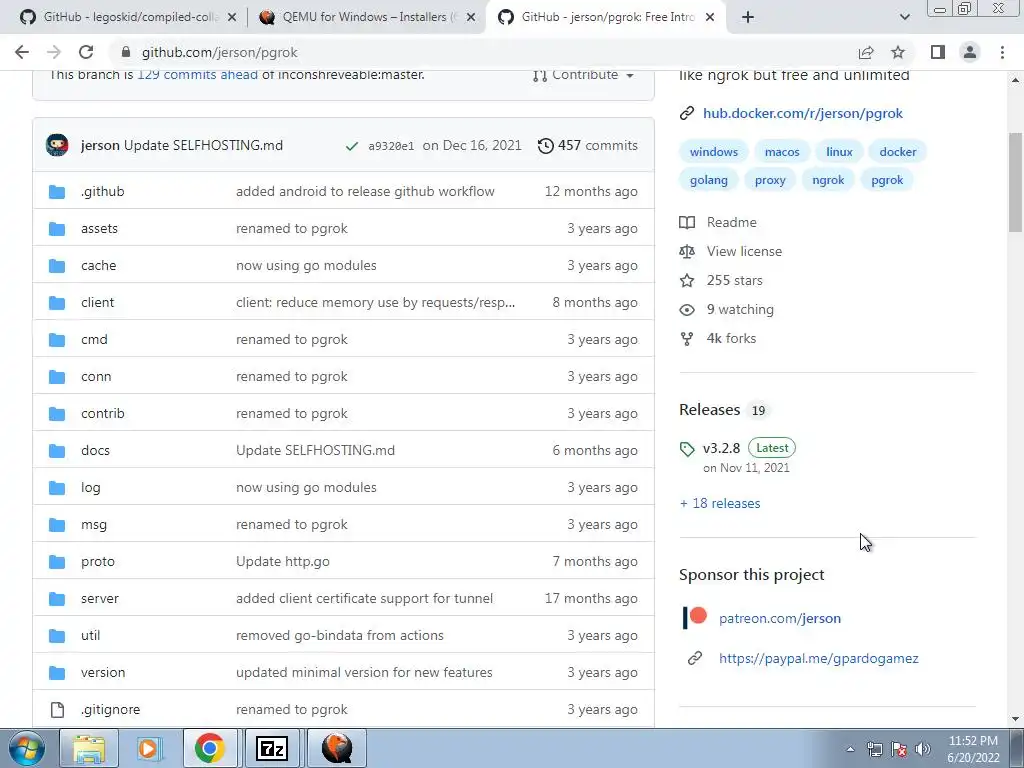Image resolution: width=1024 pixels, height=768 pixels.
Task: Select the ngrok topic tag
Action: (828, 180)
